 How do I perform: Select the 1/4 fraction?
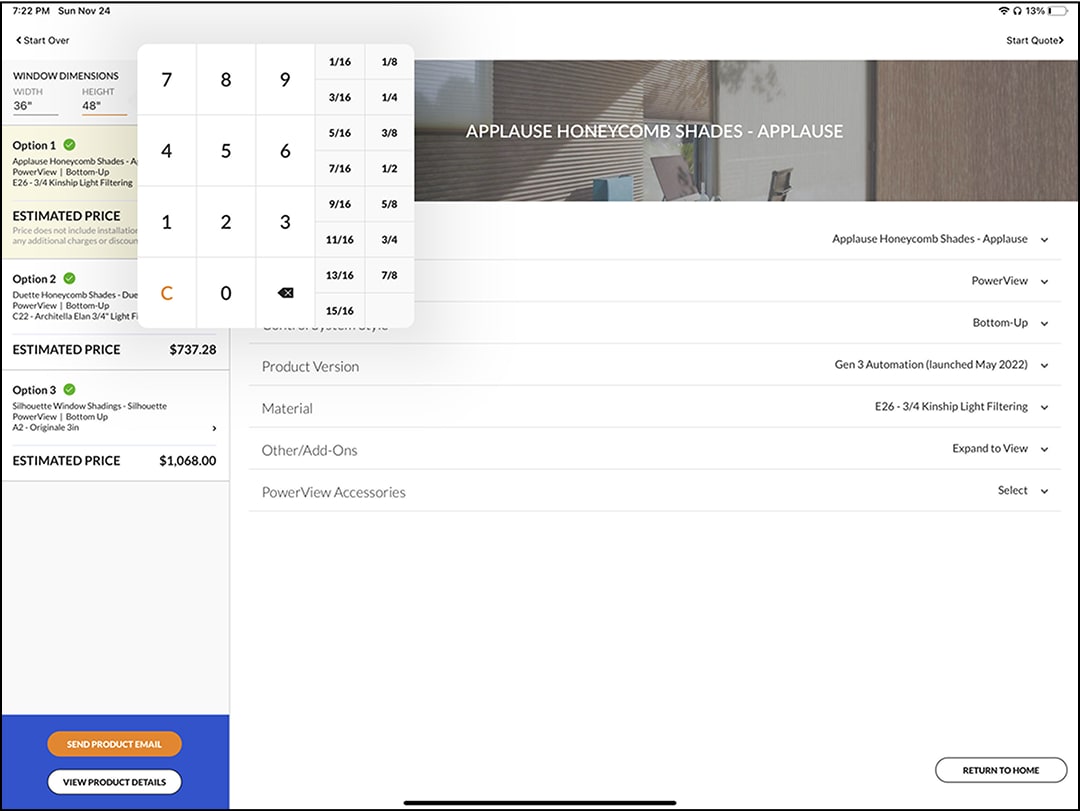click(389, 97)
